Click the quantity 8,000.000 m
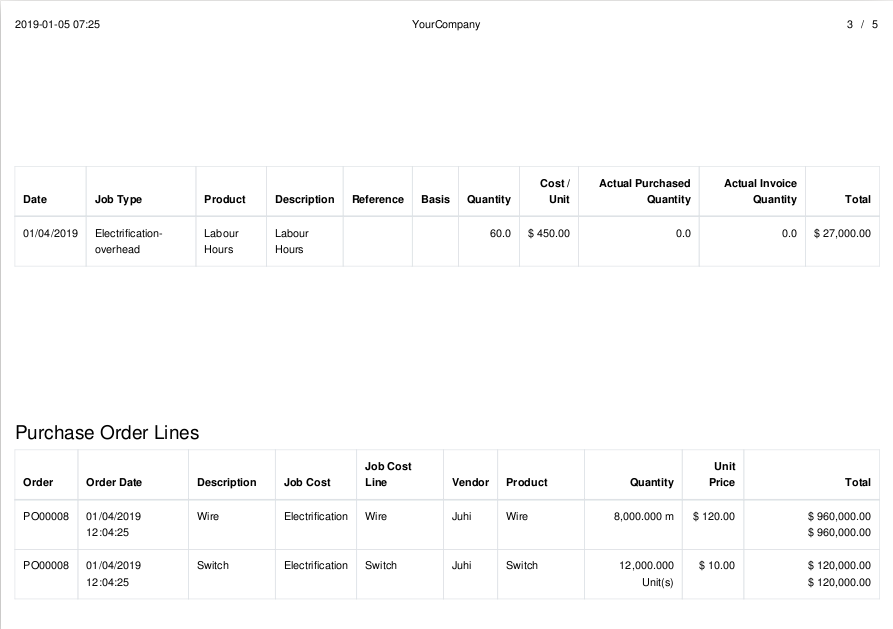893x629 pixels. click(644, 516)
